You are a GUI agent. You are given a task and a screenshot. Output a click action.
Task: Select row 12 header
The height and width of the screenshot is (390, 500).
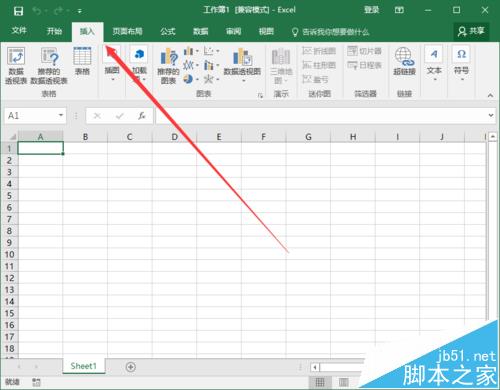click(9, 278)
